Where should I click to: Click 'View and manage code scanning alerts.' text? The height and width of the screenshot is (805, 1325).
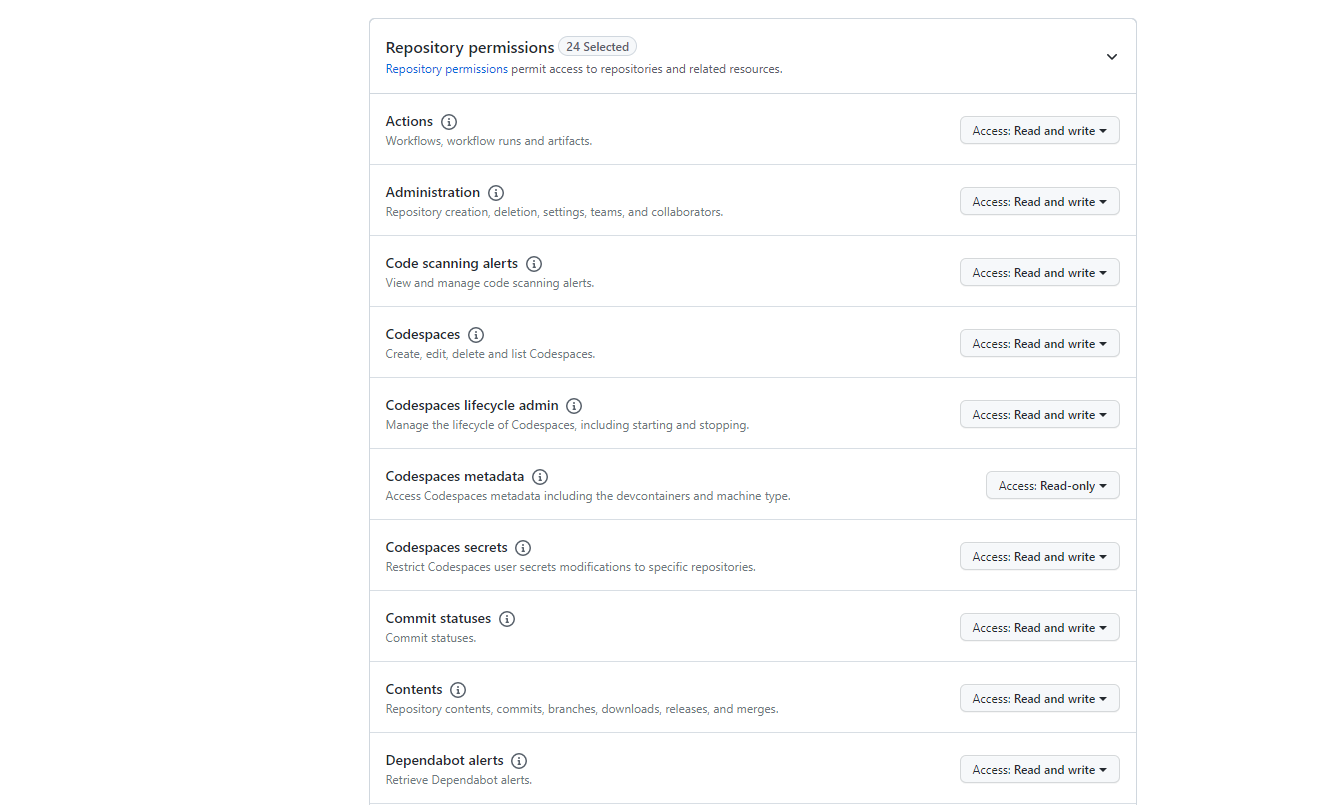click(x=490, y=283)
